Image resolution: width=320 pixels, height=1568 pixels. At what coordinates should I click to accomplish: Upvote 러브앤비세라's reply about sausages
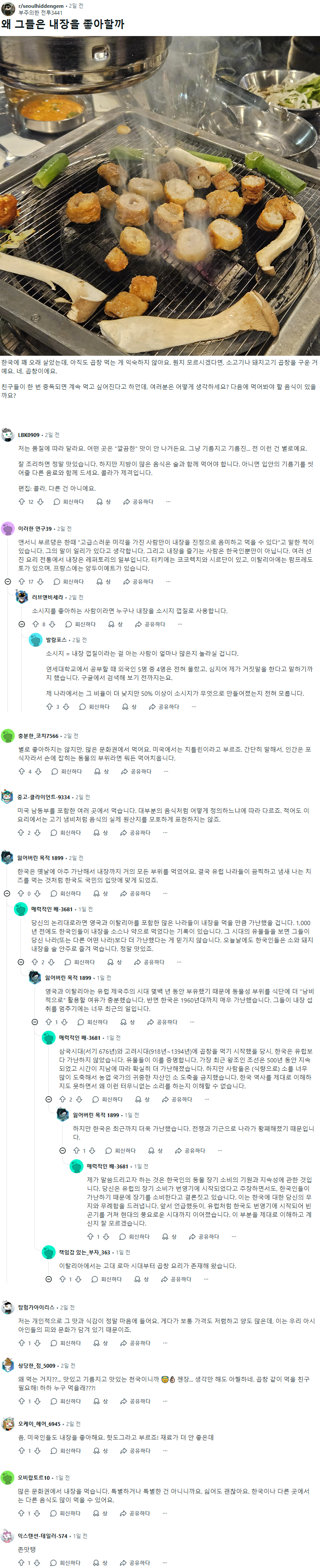[35, 624]
